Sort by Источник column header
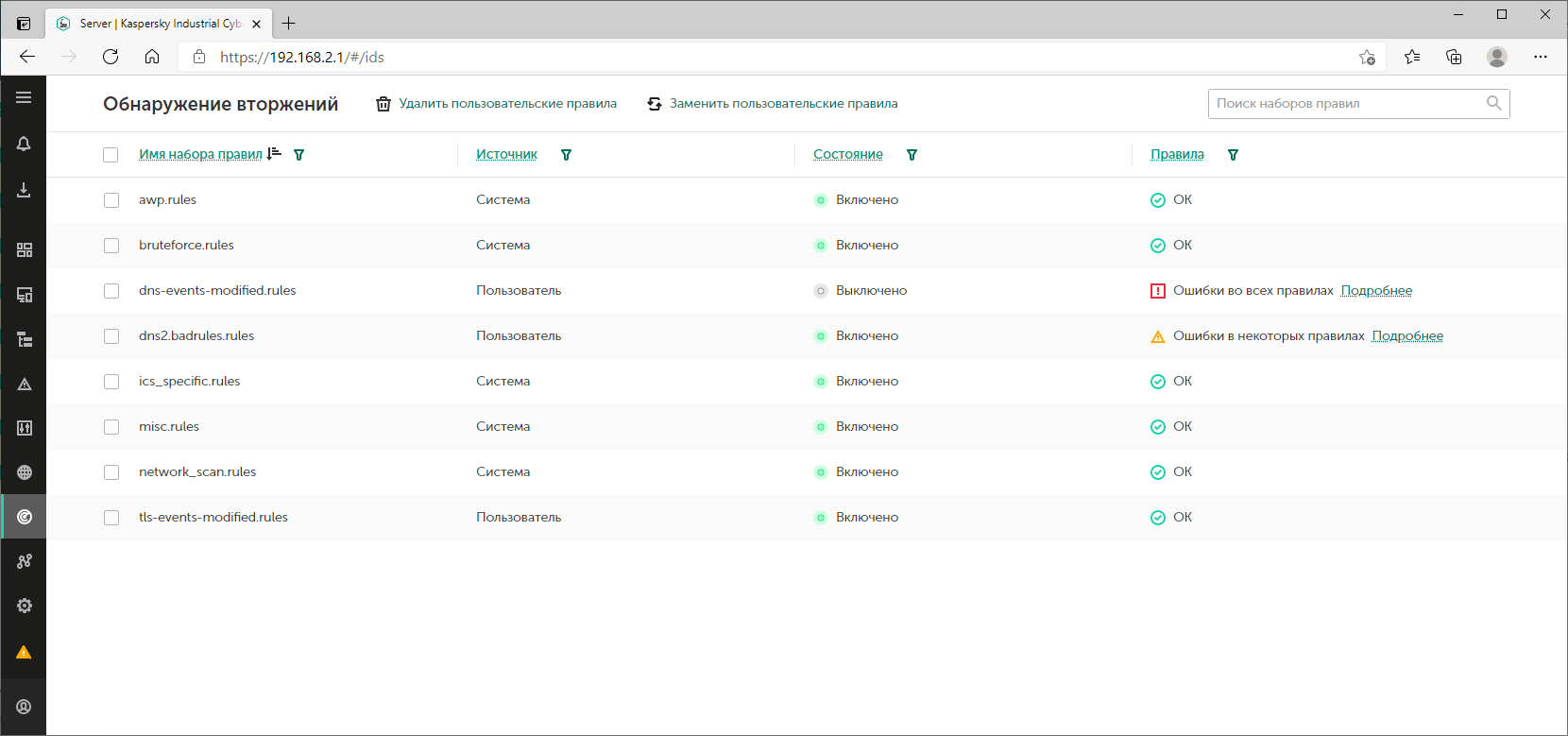Viewport: 1568px width, 736px height. point(506,154)
